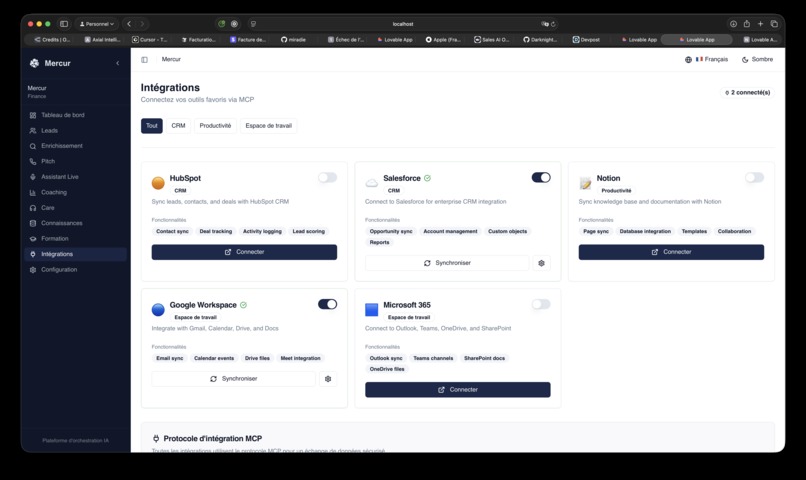Click browser downloads icon
Viewport: 806px width, 480px height.
coord(733,24)
